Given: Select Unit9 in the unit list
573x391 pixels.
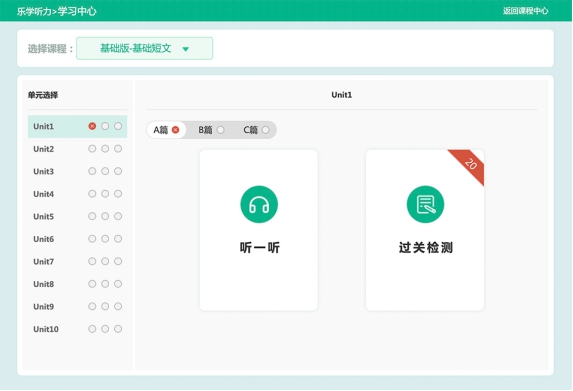Looking at the screenshot, I should tap(77, 307).
